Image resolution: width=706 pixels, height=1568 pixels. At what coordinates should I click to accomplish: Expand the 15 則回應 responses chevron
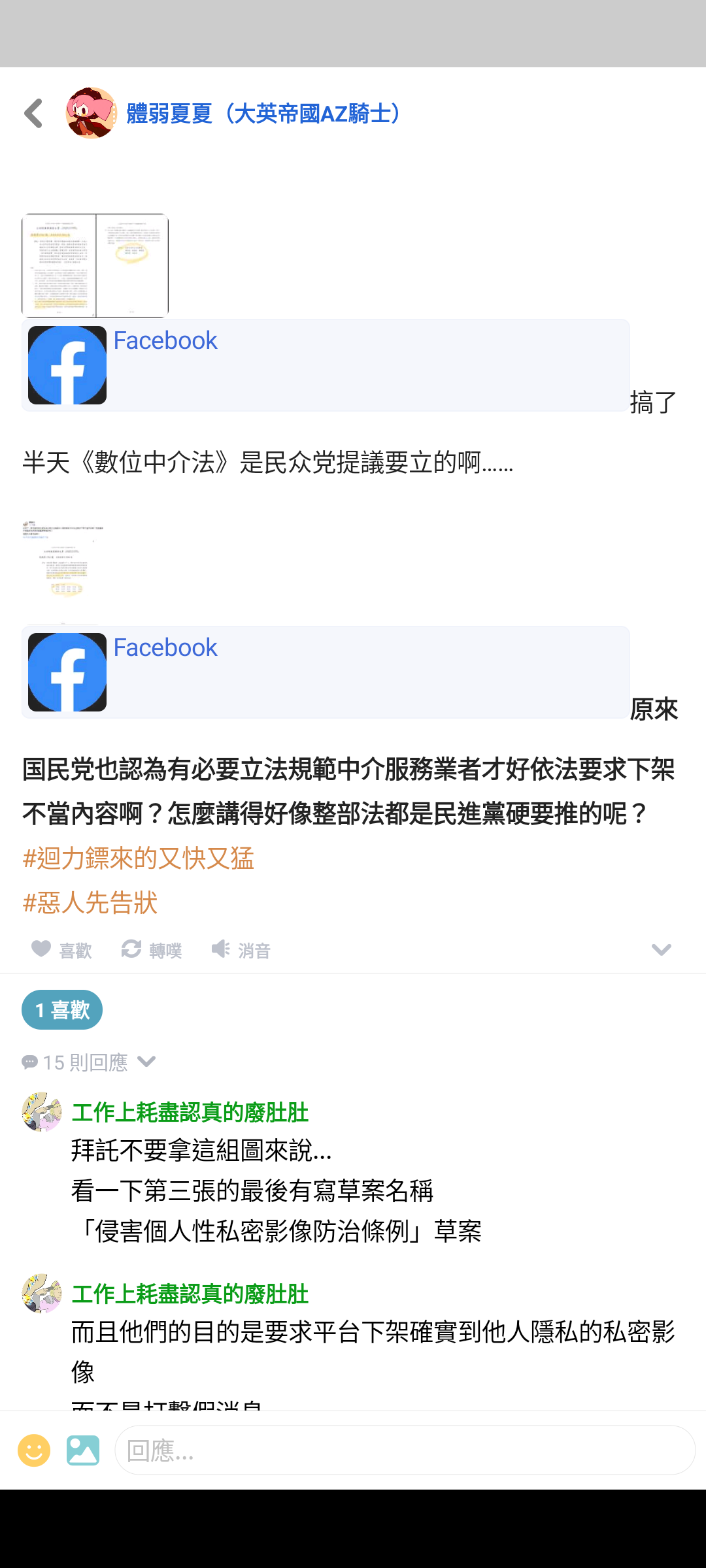pyautogui.click(x=146, y=1062)
